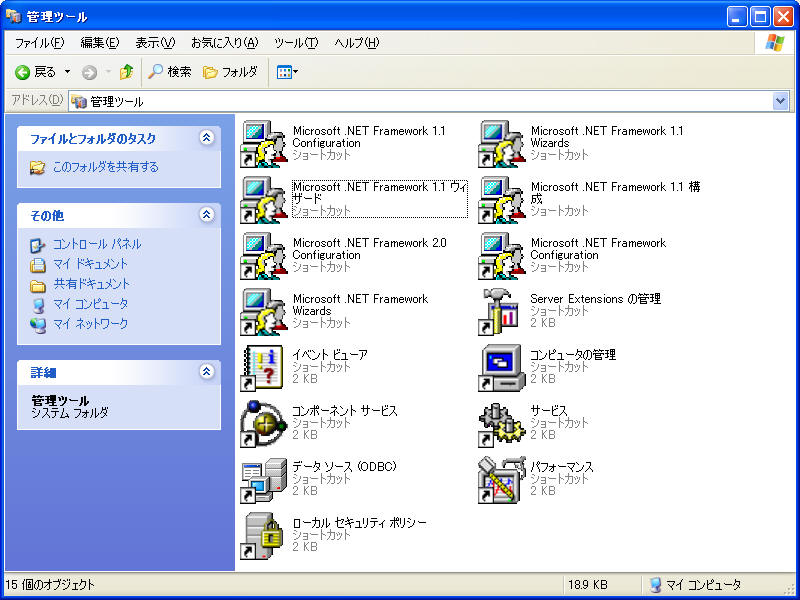Select the パフォーマンス chart icon

pyautogui.click(x=502, y=480)
